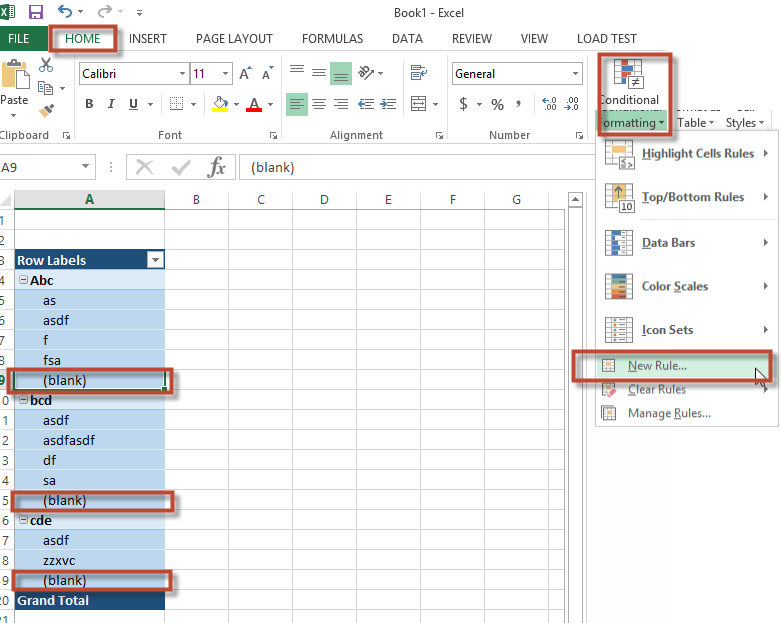
Task: Click the vertical scrollbar up arrow
Action: coord(575,200)
